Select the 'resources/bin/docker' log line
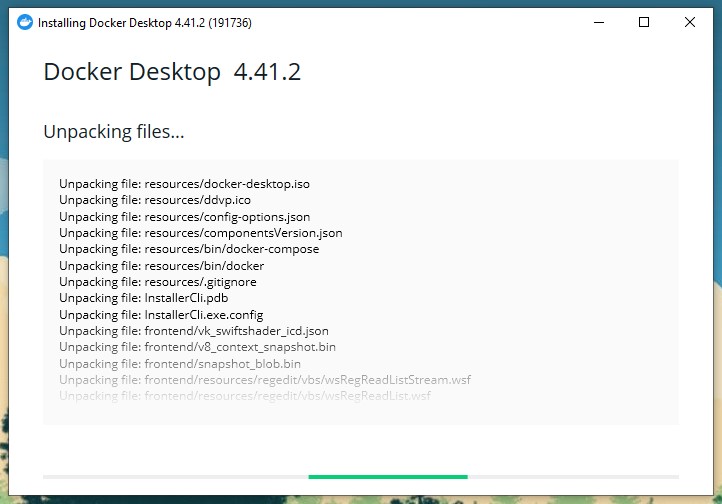This screenshot has width=722, height=504. [162, 266]
